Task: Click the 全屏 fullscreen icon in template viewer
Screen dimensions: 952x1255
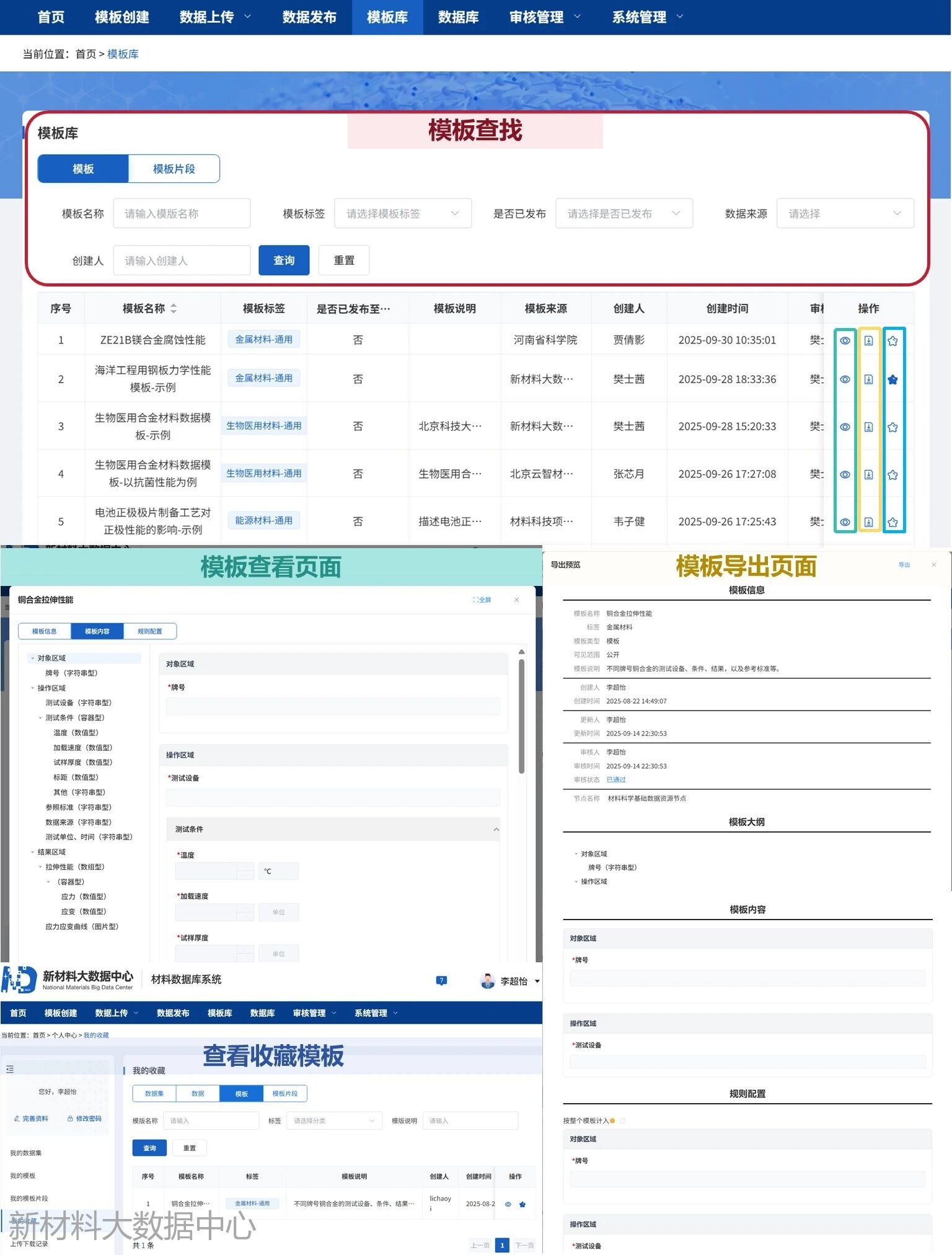Action: (482, 600)
